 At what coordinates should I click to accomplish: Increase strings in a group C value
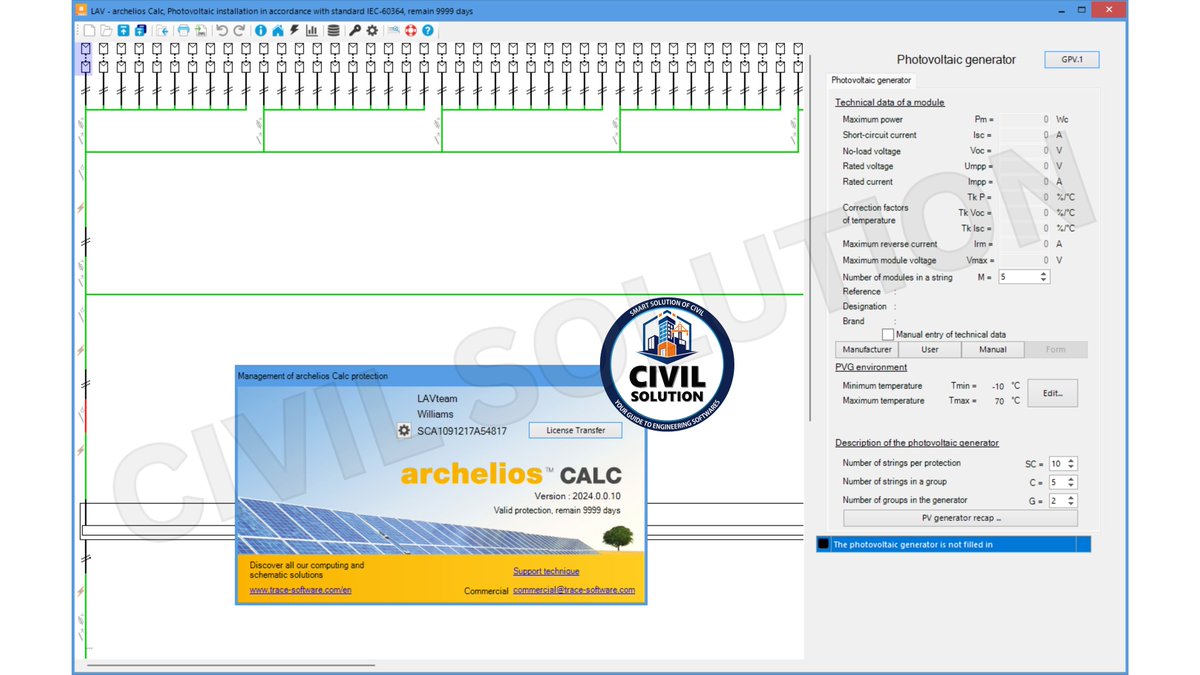[1072, 479]
